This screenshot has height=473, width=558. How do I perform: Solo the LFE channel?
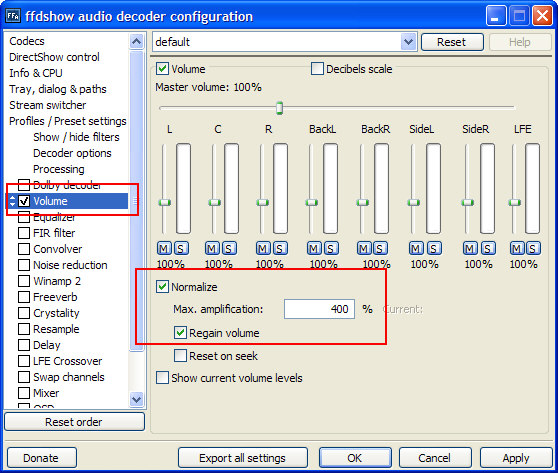(x=533, y=248)
